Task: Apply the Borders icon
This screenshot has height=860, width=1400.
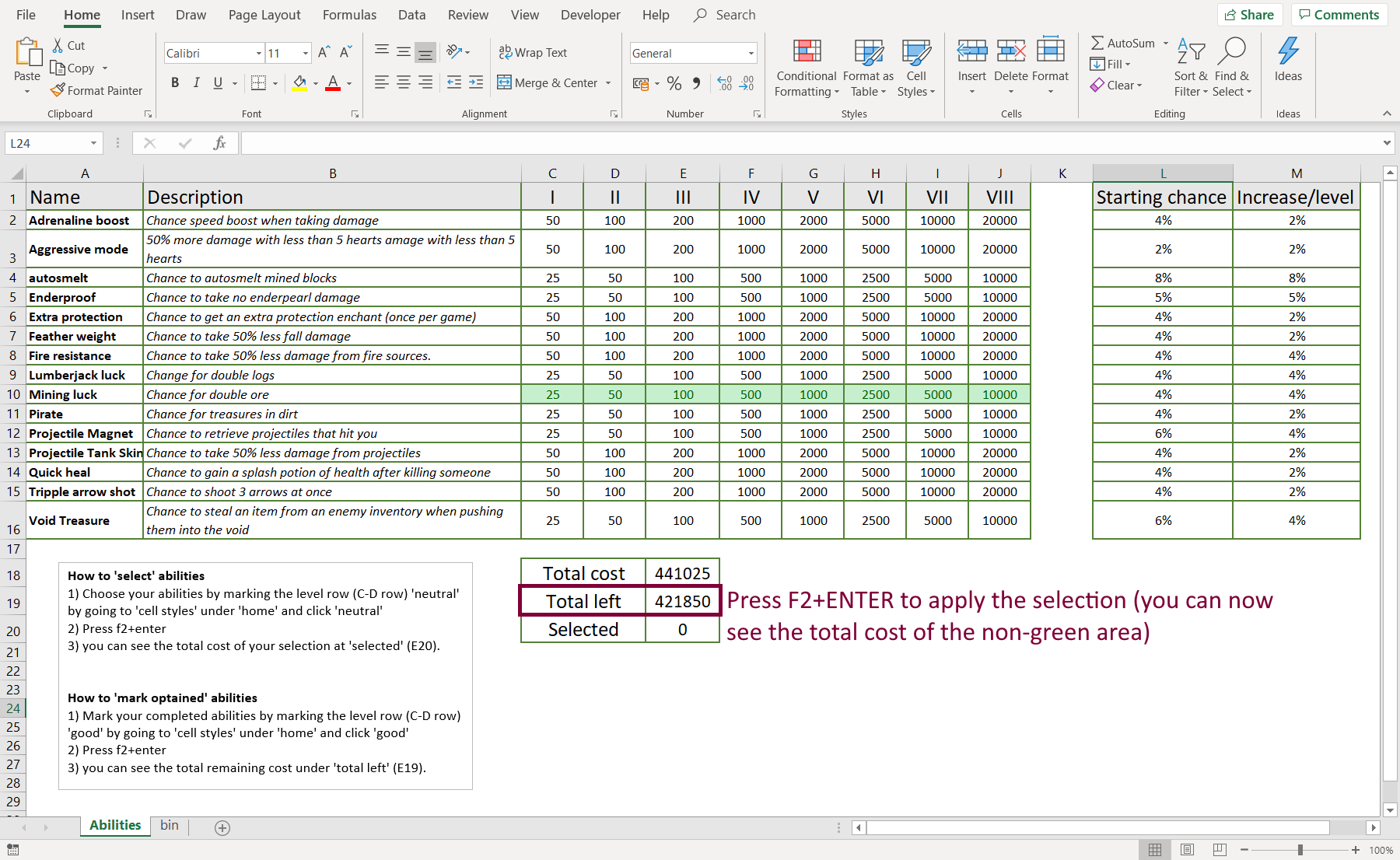Action: (259, 82)
